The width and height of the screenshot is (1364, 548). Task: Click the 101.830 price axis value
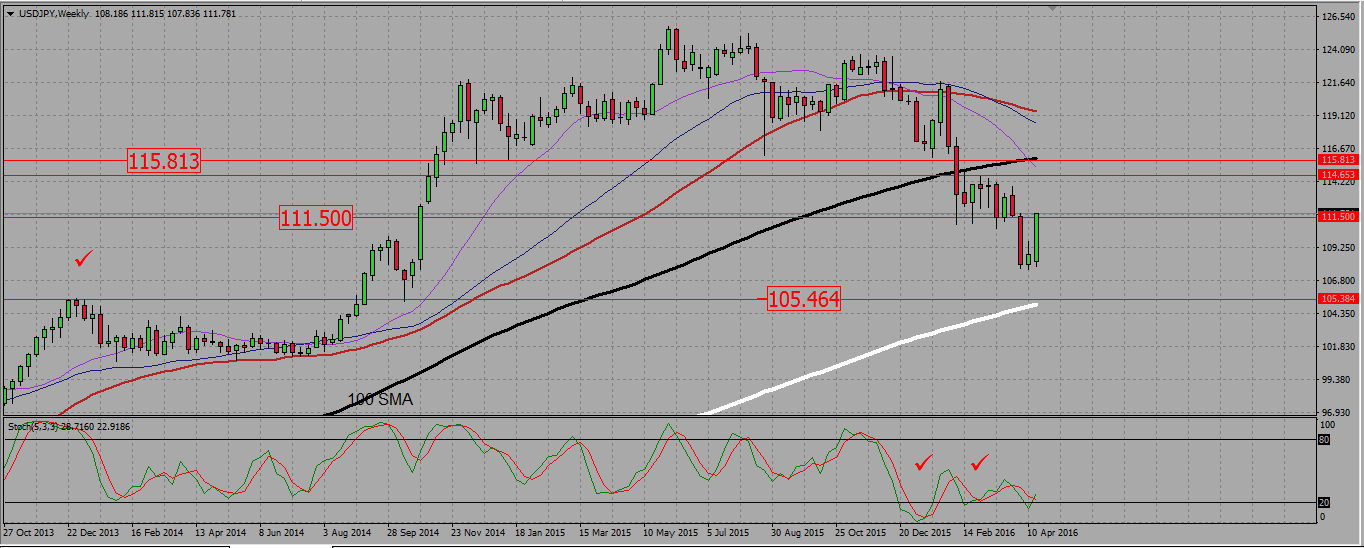1338,347
